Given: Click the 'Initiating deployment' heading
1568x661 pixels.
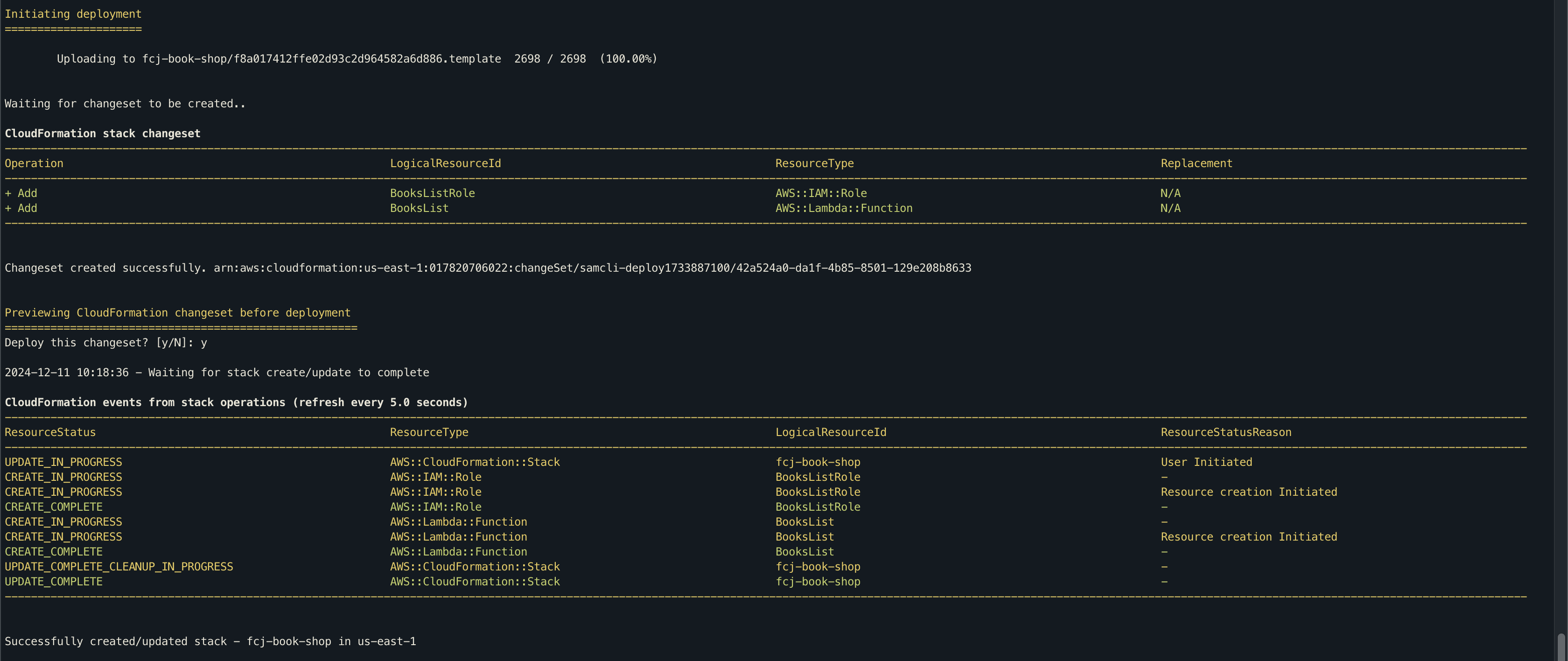Looking at the screenshot, I should pos(73,14).
